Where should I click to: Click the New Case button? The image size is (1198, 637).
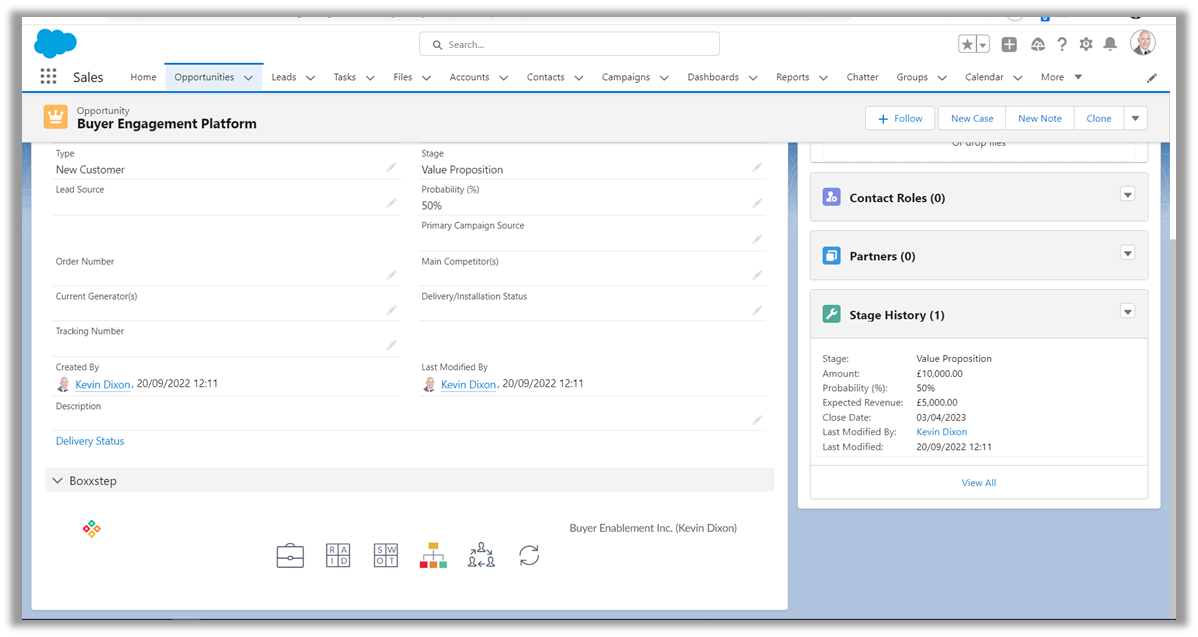972,118
